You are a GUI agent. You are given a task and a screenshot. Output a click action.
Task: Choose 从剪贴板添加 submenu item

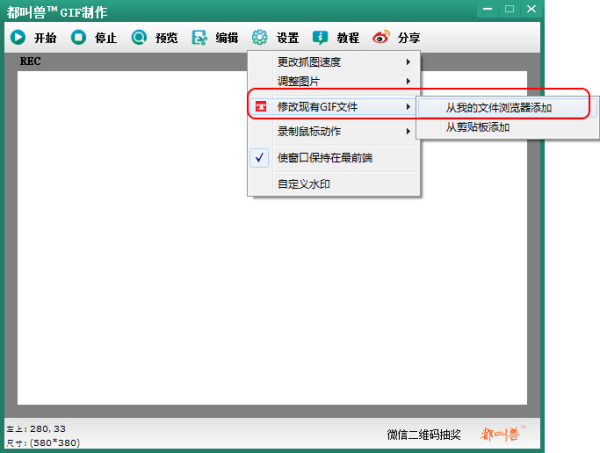pyautogui.click(x=507, y=127)
